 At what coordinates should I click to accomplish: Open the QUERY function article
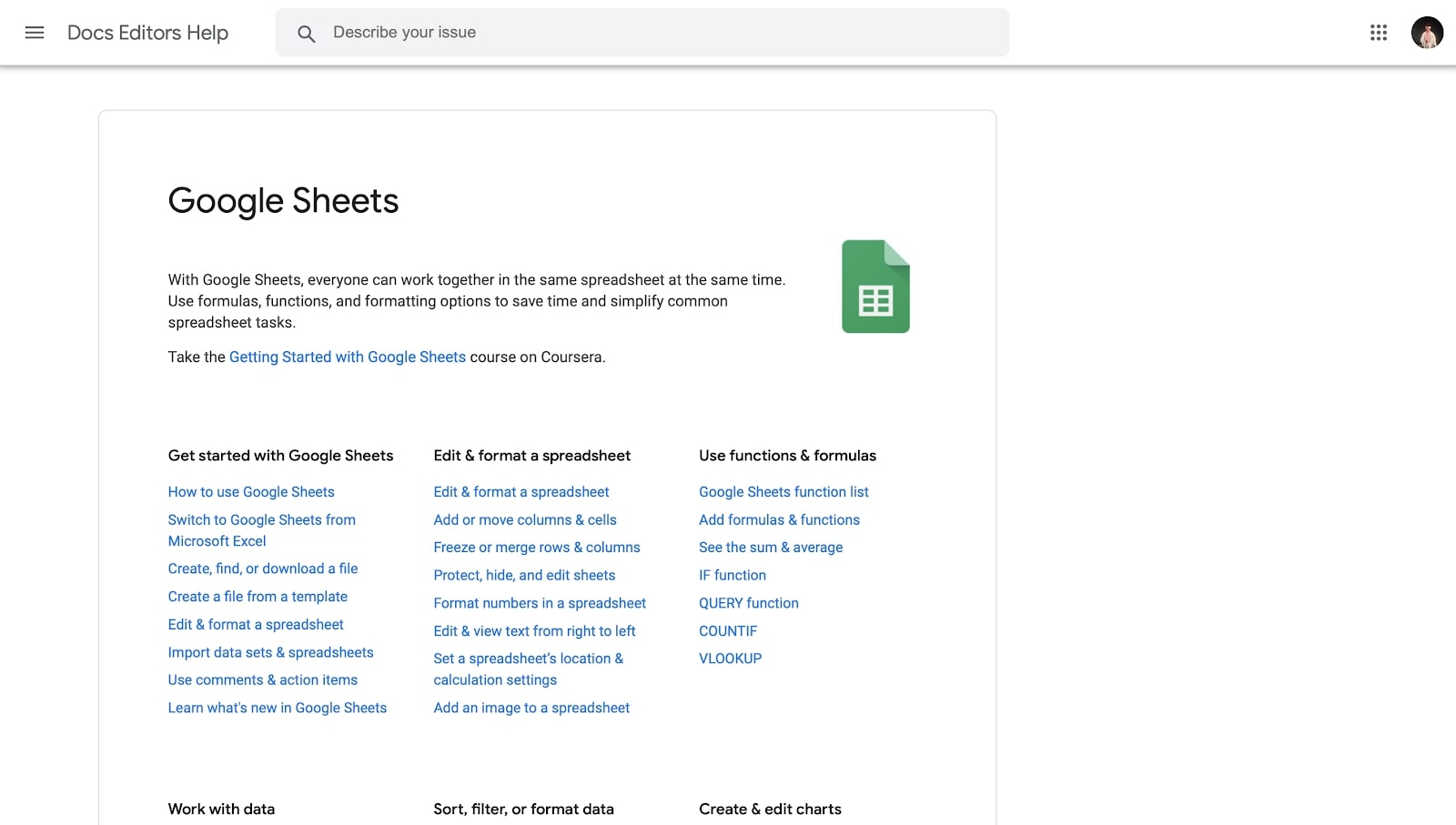(749, 603)
